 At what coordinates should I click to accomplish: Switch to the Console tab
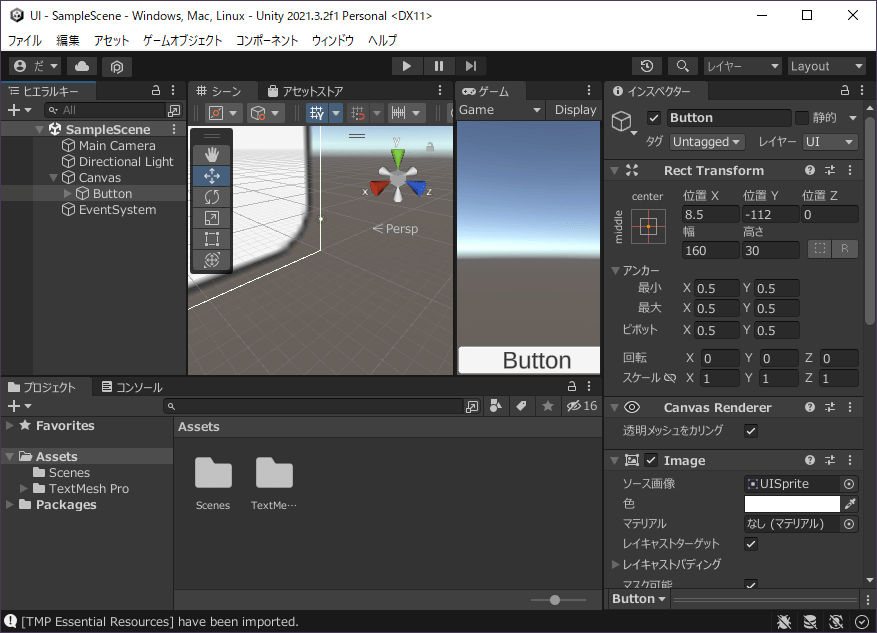132,387
